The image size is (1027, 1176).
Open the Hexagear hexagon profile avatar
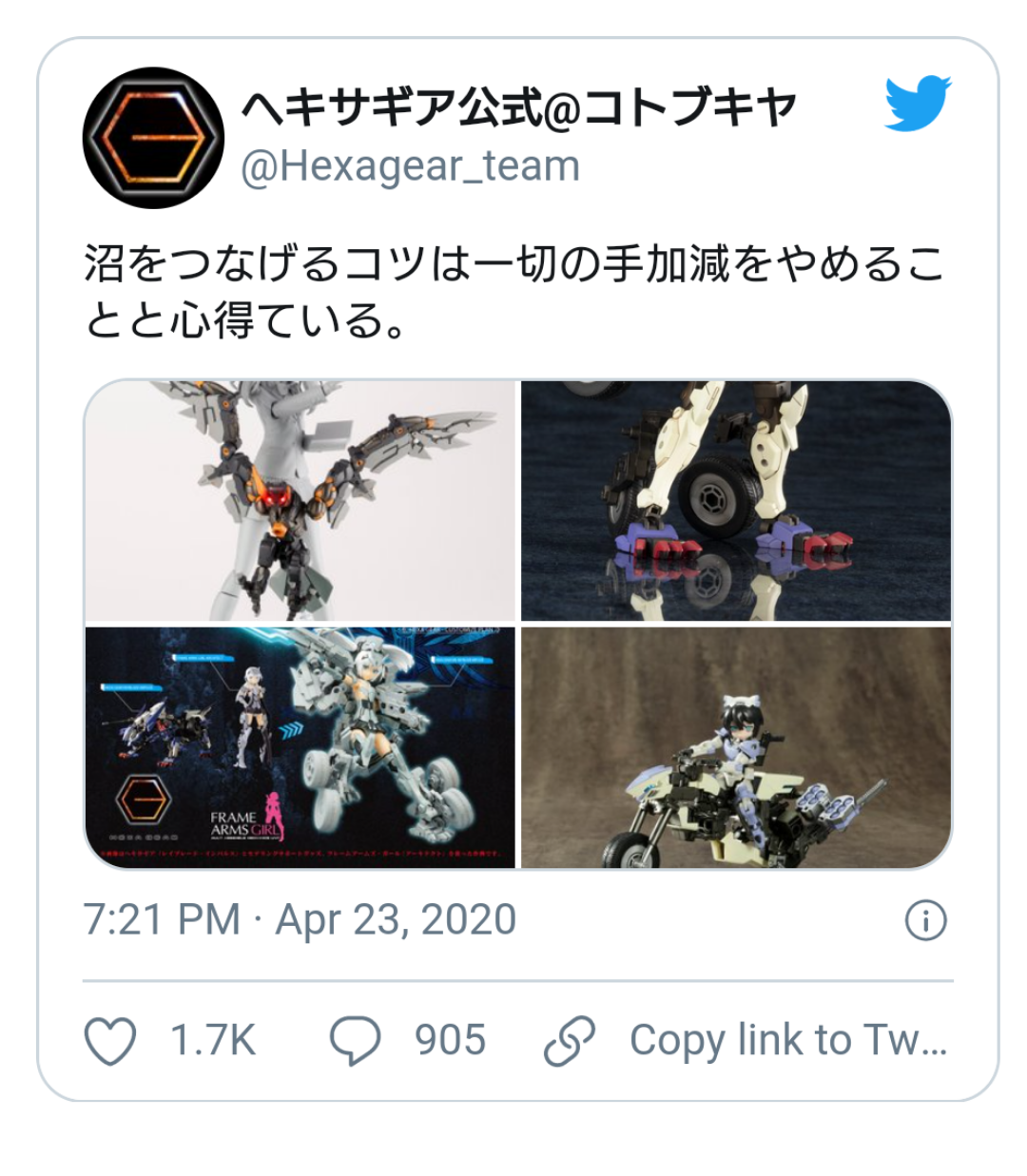pyautogui.click(x=153, y=138)
